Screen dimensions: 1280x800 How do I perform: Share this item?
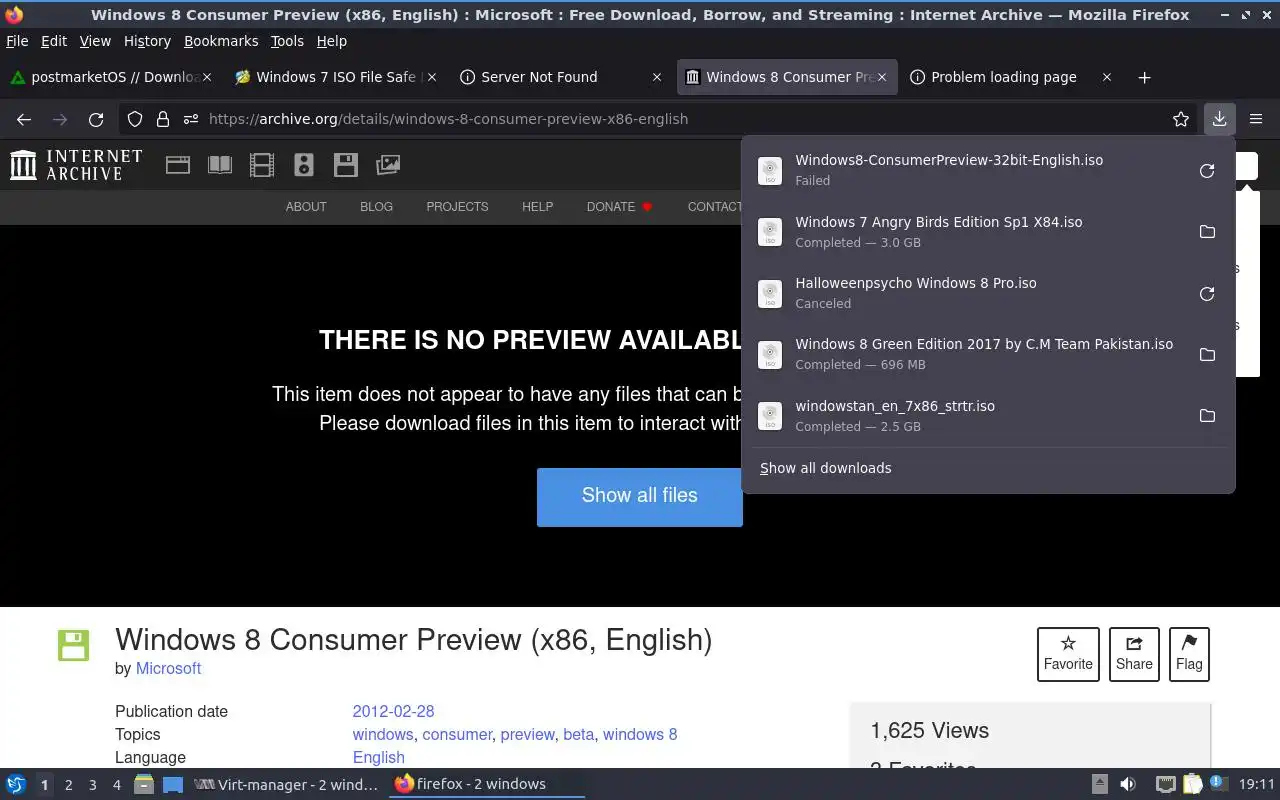coord(1134,654)
